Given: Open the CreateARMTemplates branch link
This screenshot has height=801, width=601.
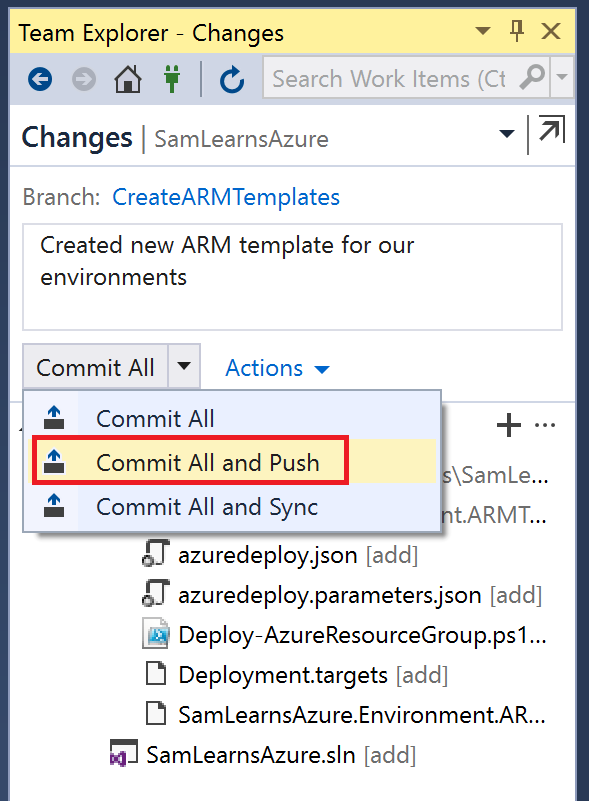Looking at the screenshot, I should 226,197.
